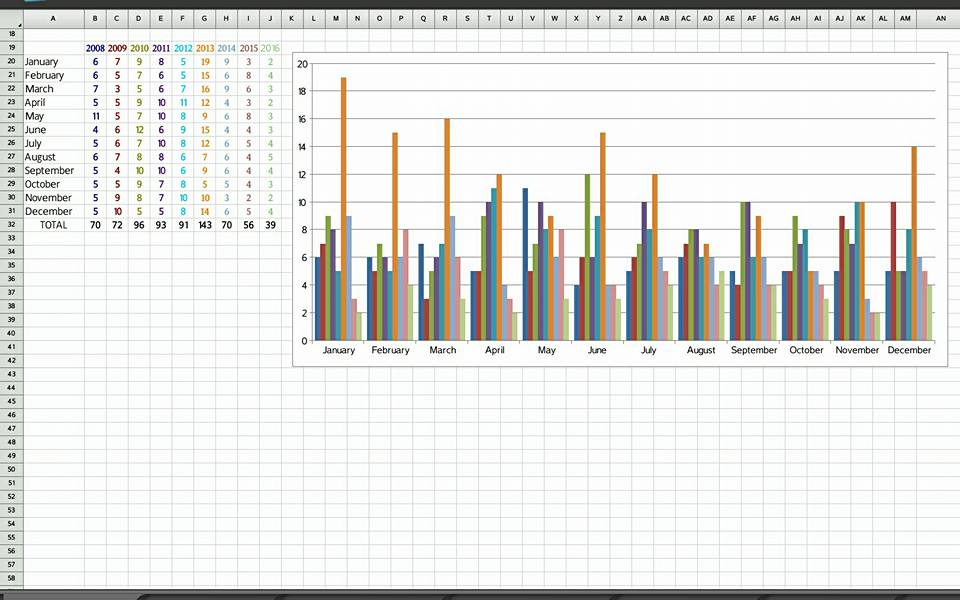
Task: Click the December label on chart axis
Action: [x=909, y=350]
